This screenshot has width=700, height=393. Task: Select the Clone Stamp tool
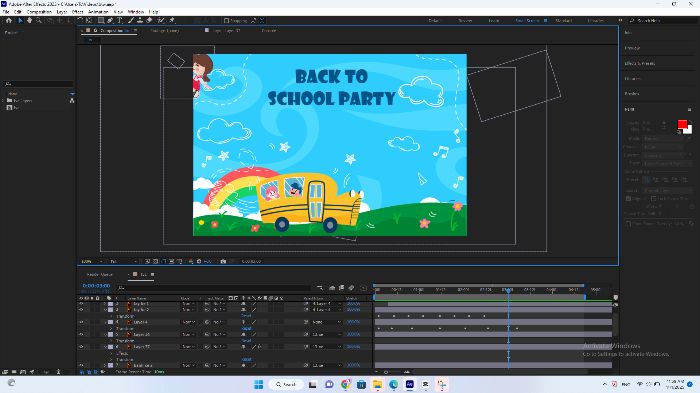click(x=140, y=21)
